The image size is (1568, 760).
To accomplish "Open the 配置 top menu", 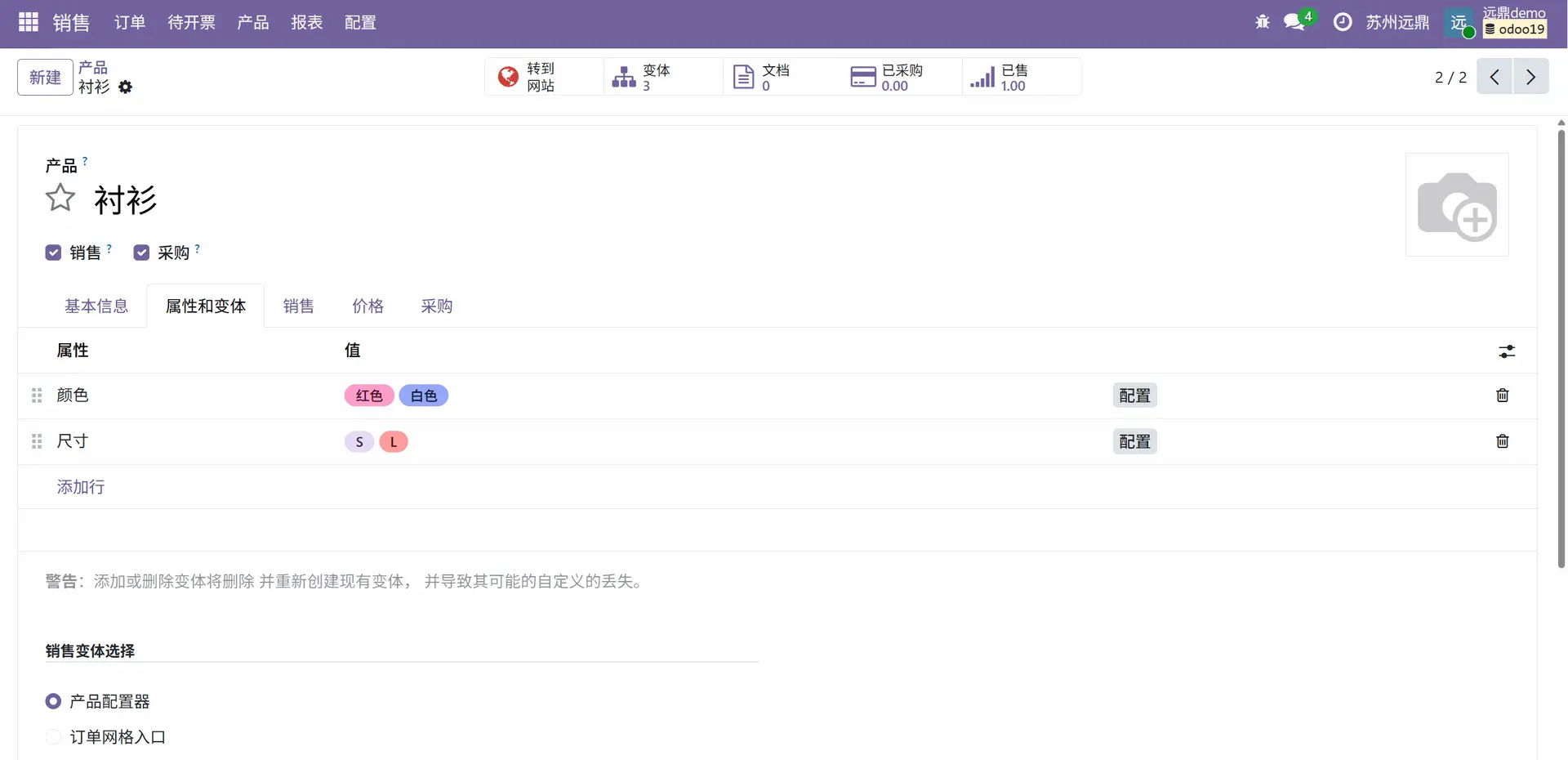I will click(360, 22).
